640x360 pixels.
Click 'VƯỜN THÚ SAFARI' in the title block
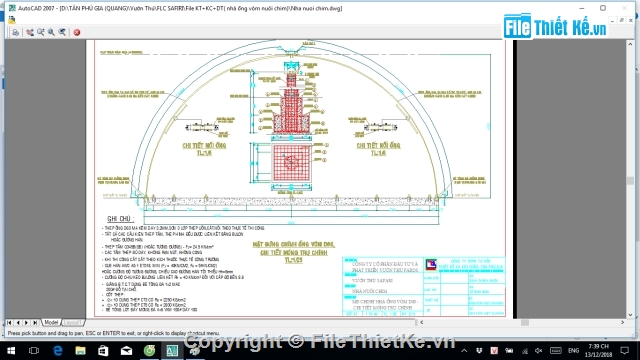(372, 281)
